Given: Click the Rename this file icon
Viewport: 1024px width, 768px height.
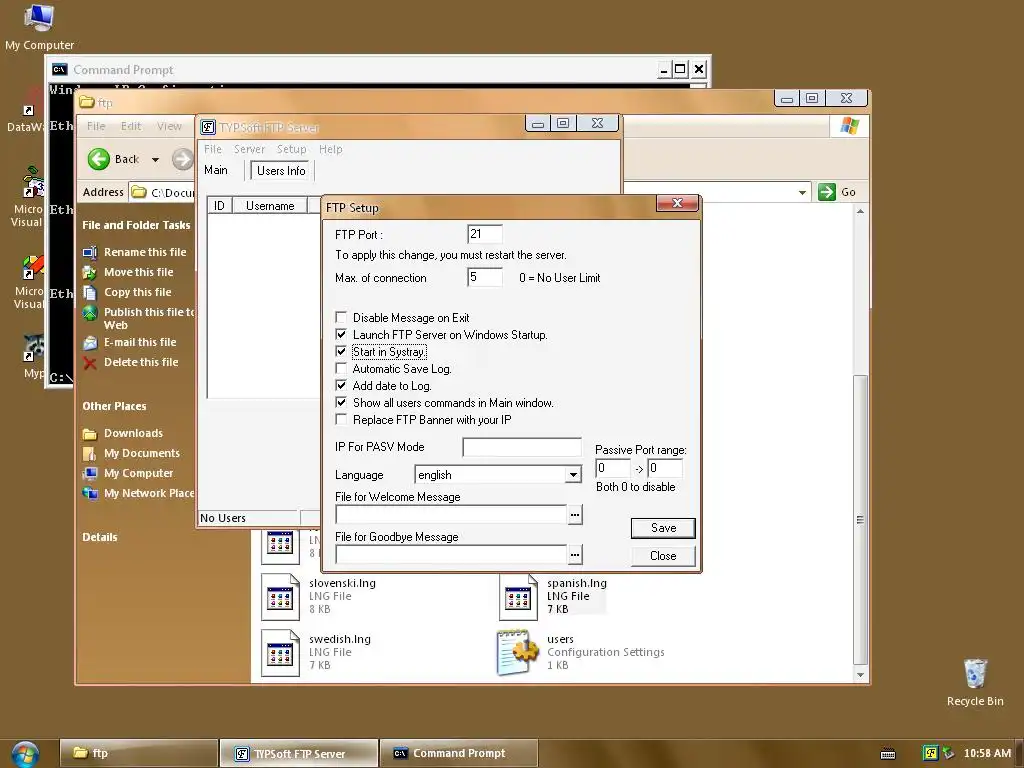Looking at the screenshot, I should tap(89, 252).
